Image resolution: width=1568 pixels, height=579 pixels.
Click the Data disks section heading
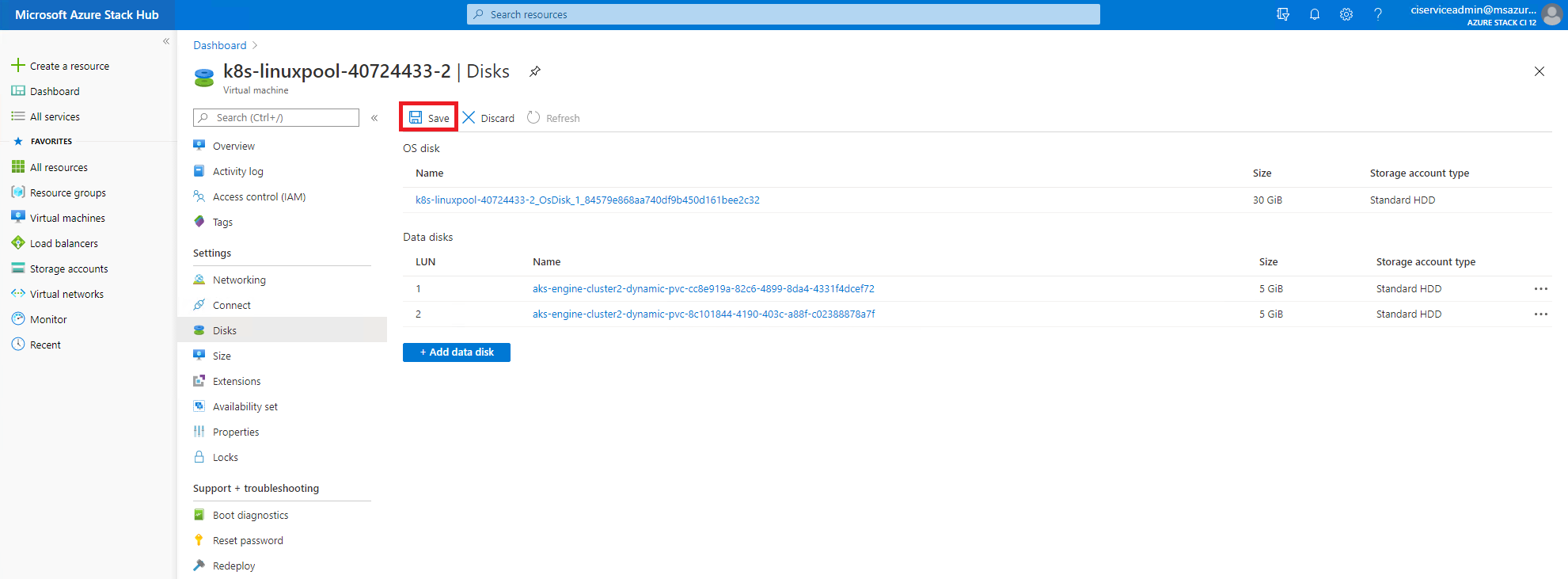tap(428, 237)
